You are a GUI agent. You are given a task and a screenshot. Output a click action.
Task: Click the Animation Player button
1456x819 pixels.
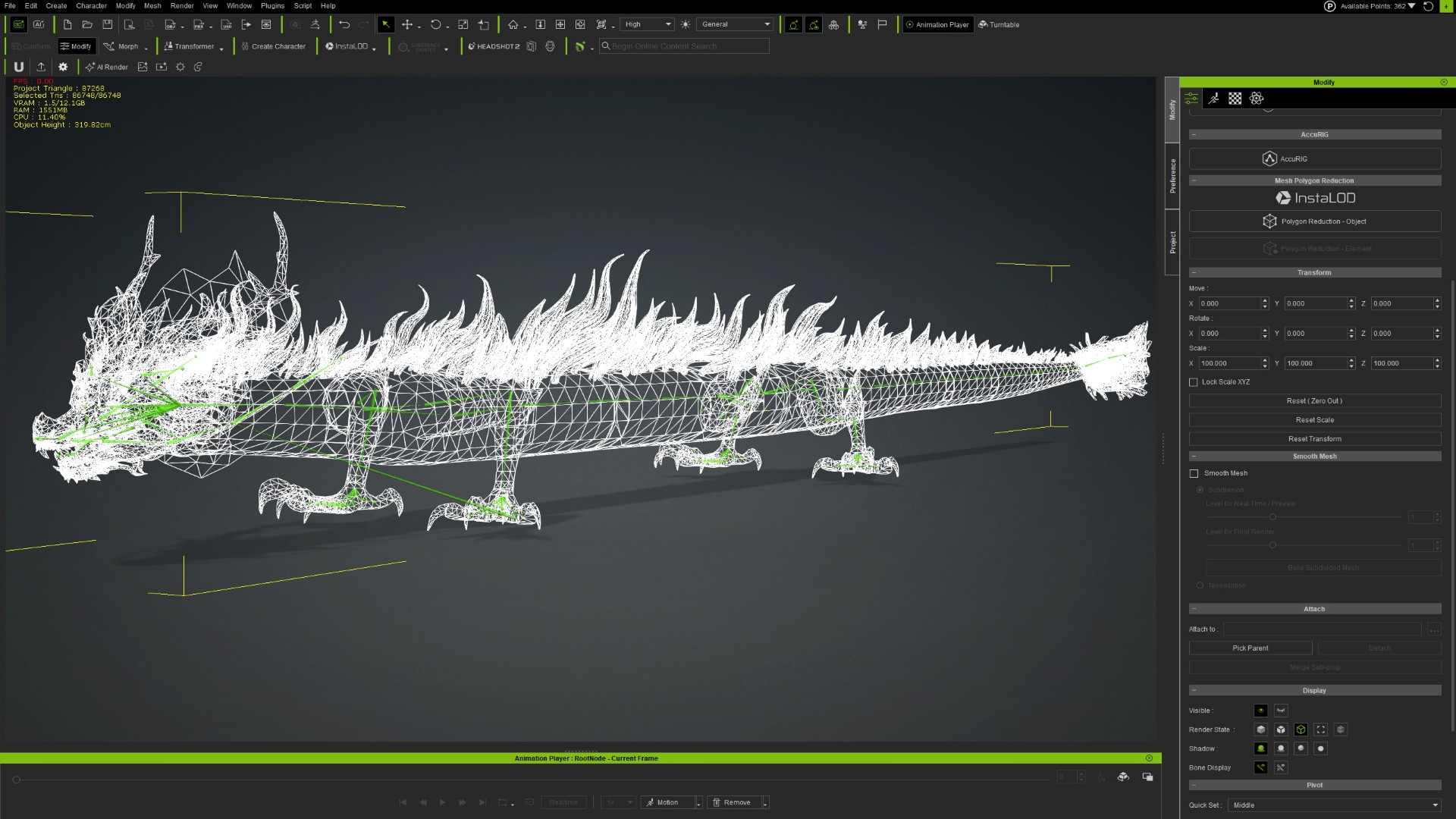937,24
